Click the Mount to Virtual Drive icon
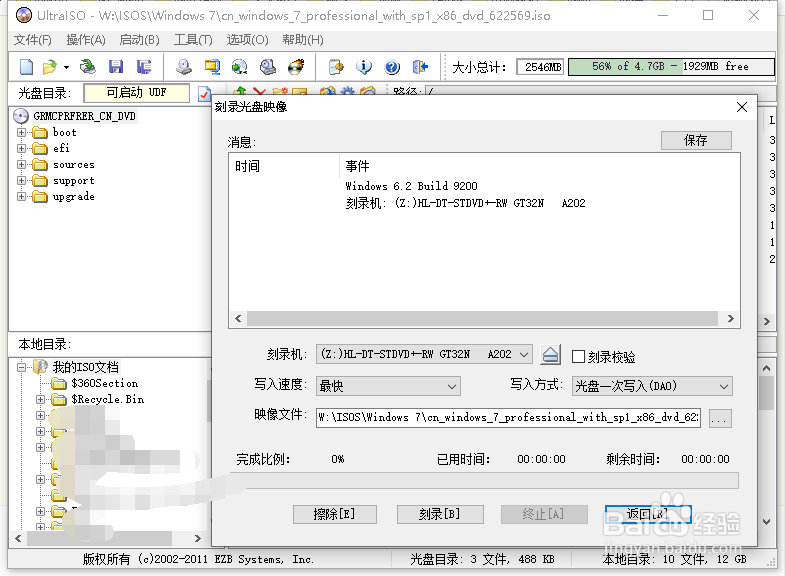This screenshot has width=785, height=576. point(268,67)
